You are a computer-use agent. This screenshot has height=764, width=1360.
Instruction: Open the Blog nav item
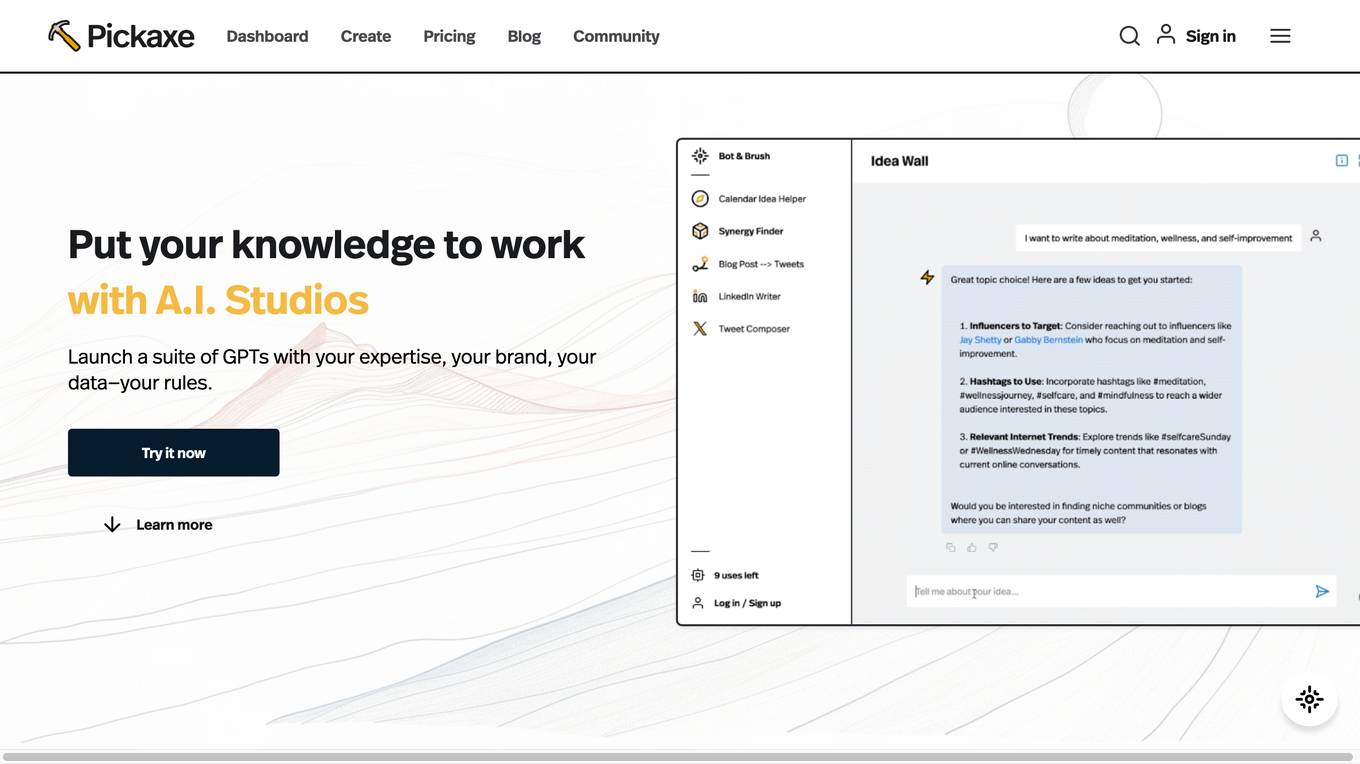524,36
